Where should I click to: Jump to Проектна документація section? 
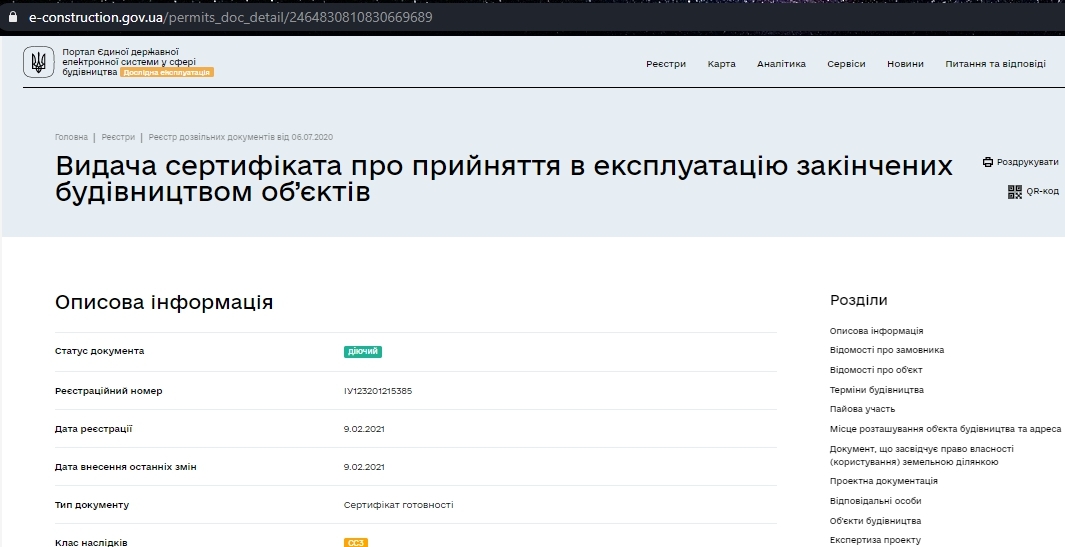[x=883, y=481]
